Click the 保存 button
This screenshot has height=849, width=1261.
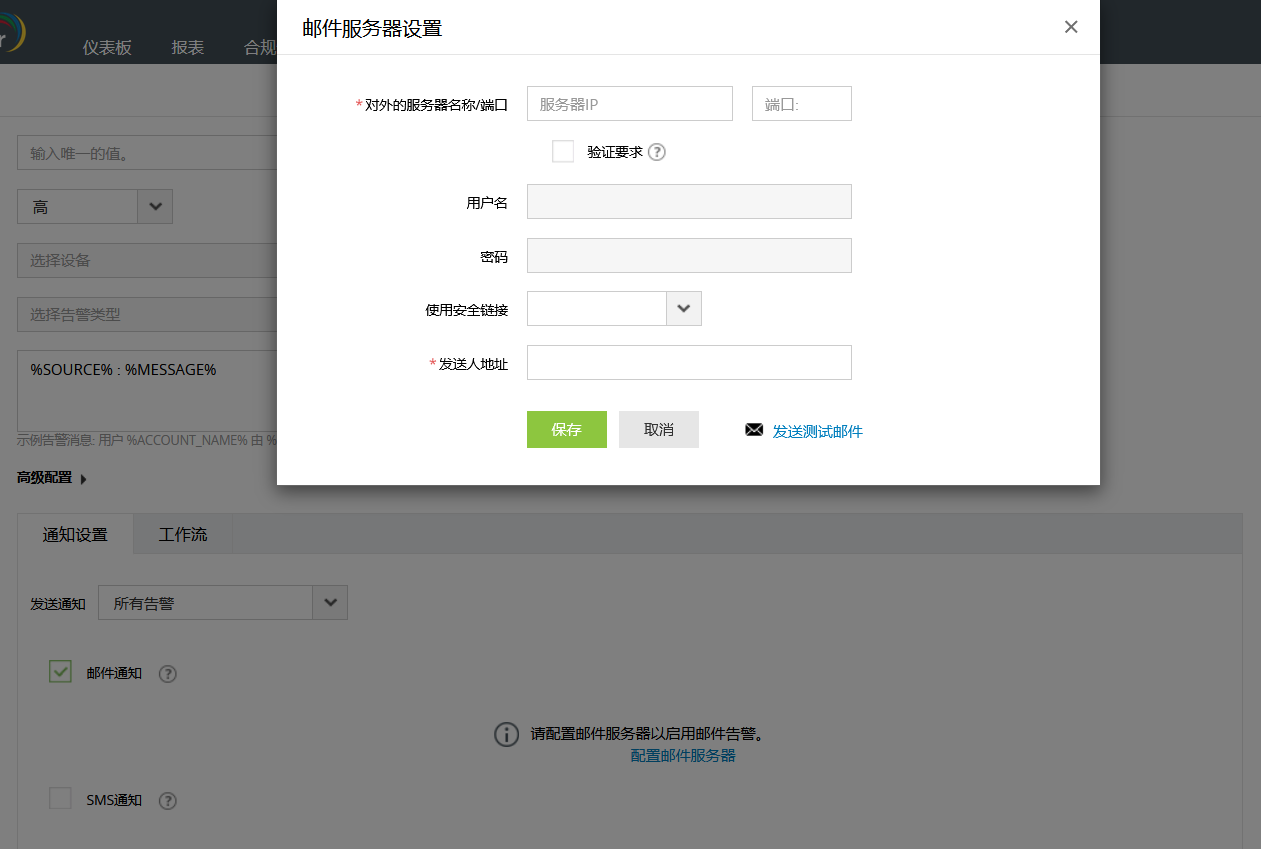point(566,429)
